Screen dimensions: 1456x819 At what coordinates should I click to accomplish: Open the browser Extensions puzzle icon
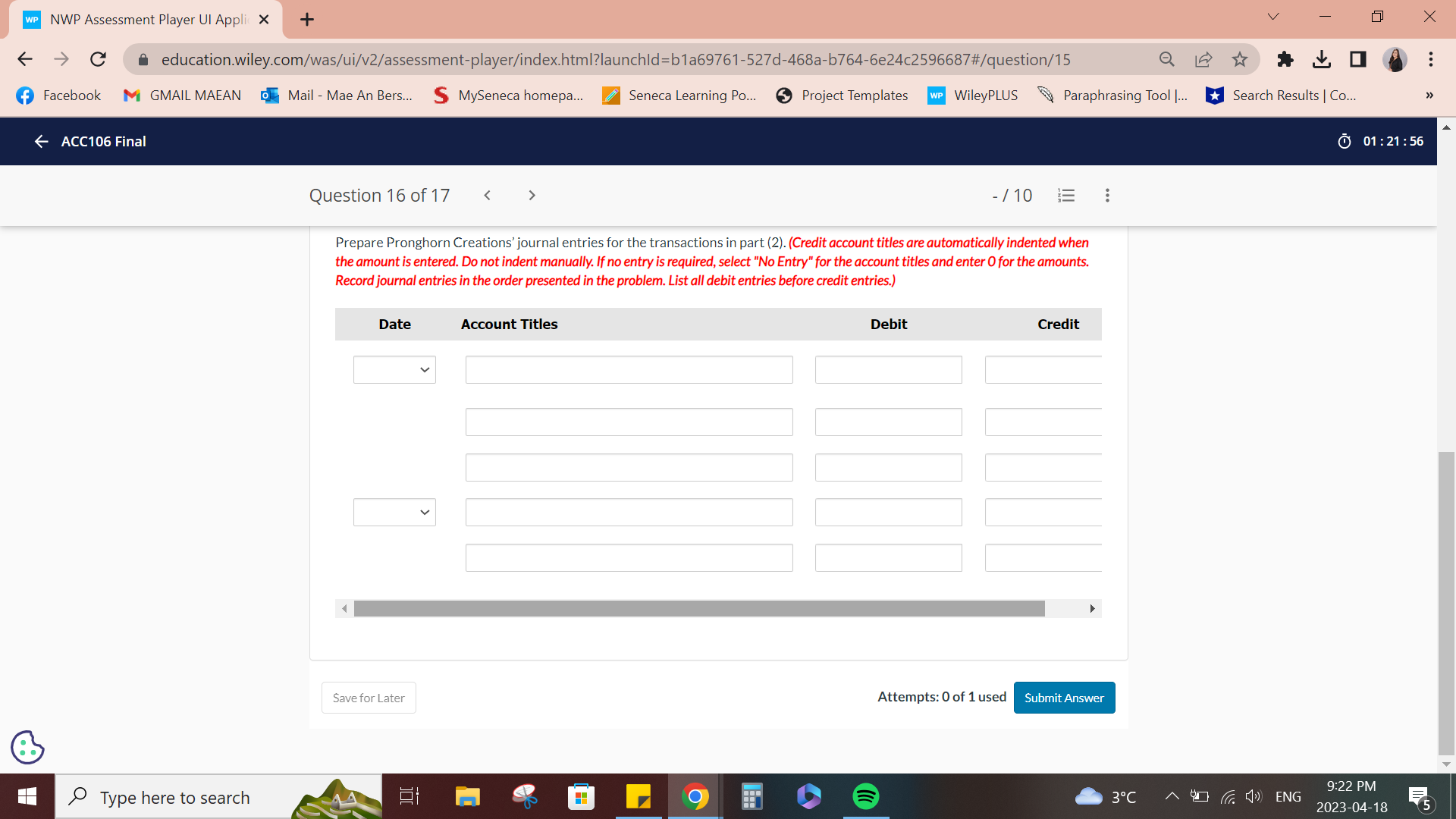1285,59
